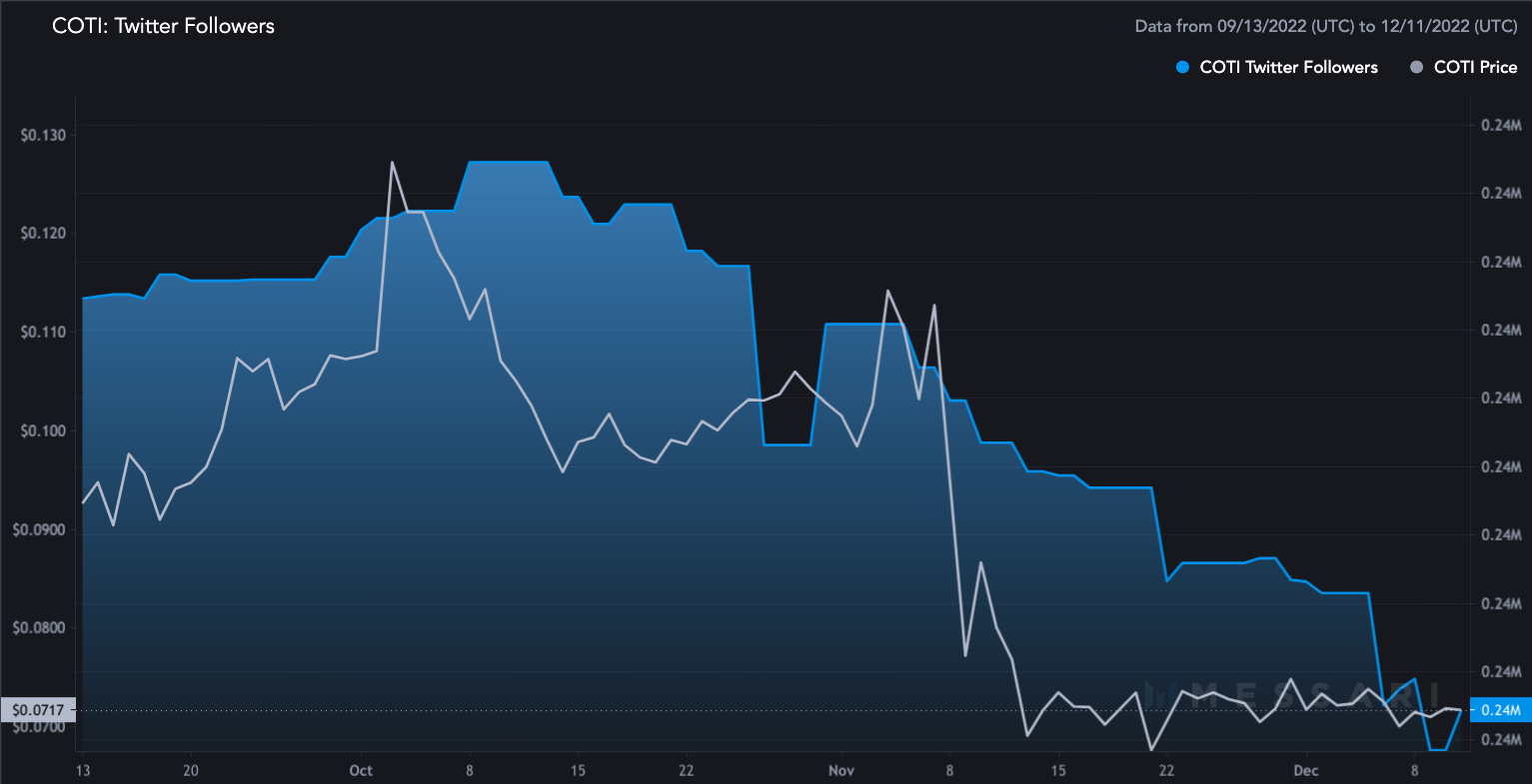Select the Nov label on time axis
Viewport: 1532px width, 784px height.
[841, 770]
